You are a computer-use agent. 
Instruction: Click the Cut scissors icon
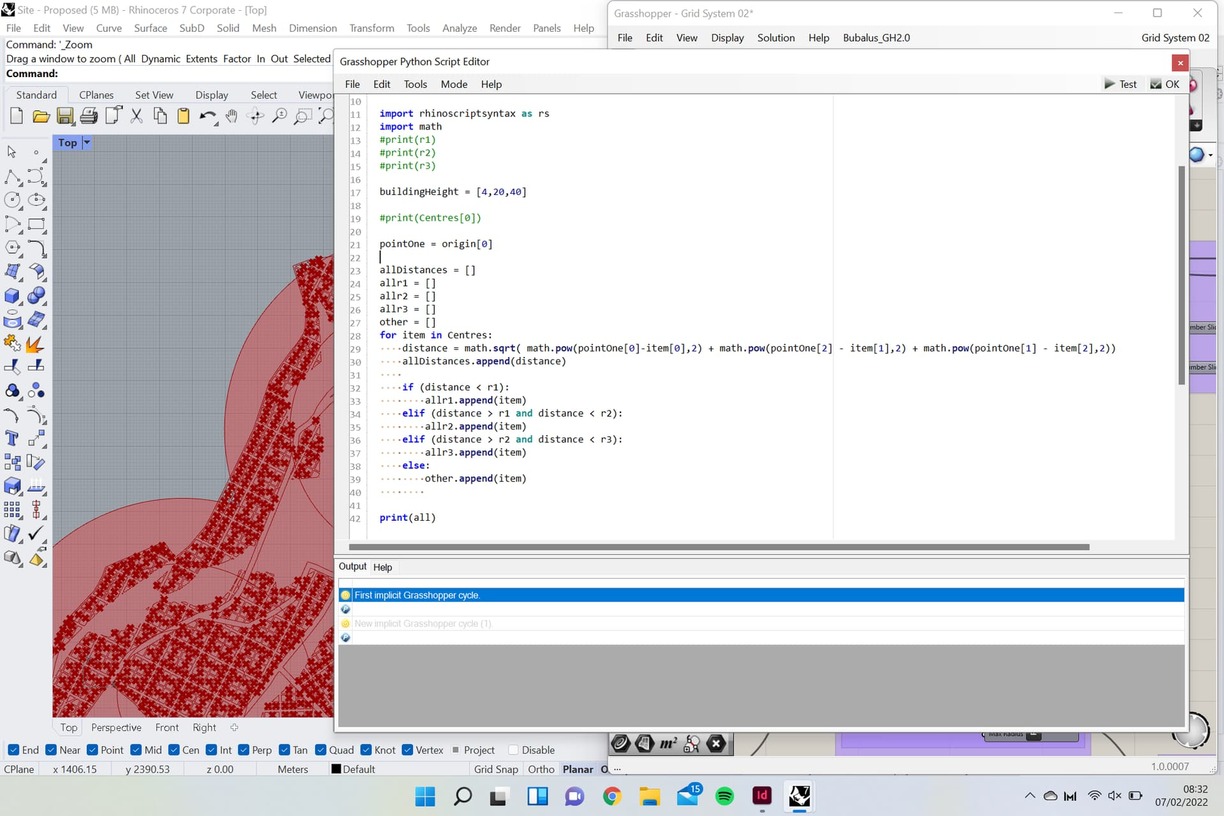coord(137,116)
